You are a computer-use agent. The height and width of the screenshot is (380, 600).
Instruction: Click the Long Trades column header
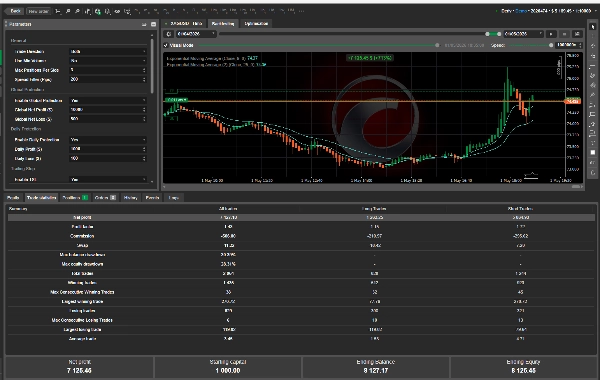pyautogui.click(x=374, y=209)
